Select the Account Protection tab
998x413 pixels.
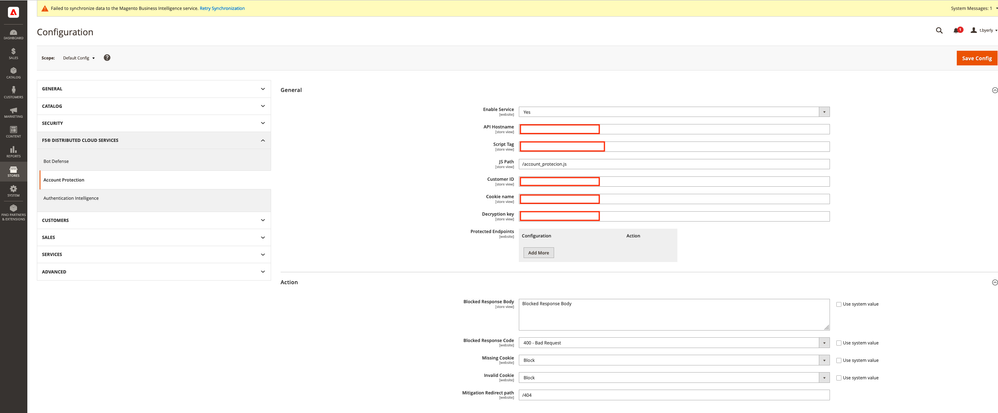[154, 180]
